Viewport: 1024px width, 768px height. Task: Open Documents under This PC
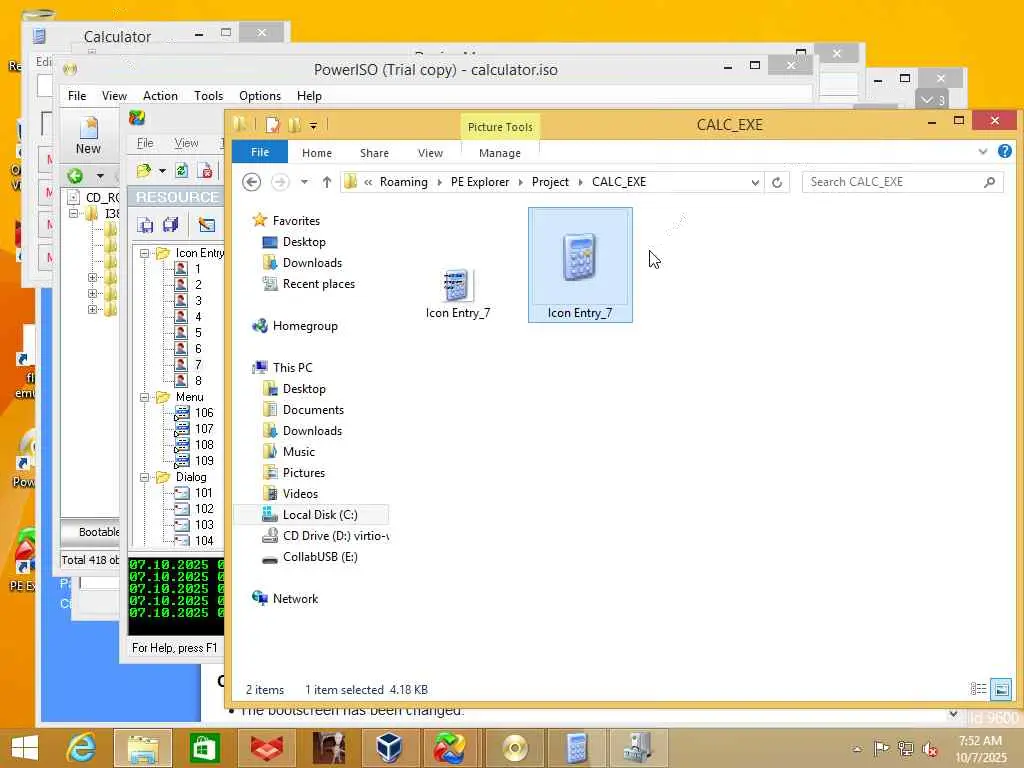click(x=313, y=409)
